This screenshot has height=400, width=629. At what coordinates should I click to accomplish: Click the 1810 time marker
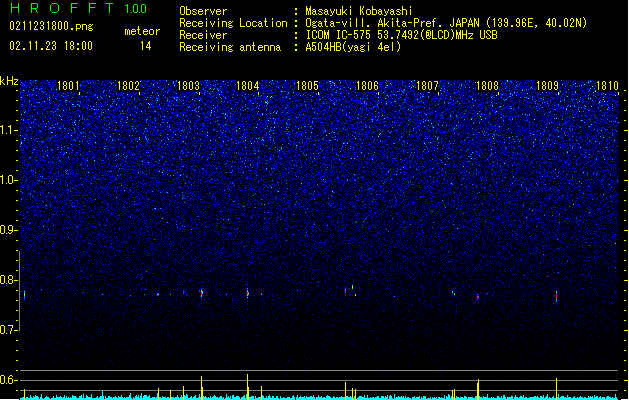point(607,85)
